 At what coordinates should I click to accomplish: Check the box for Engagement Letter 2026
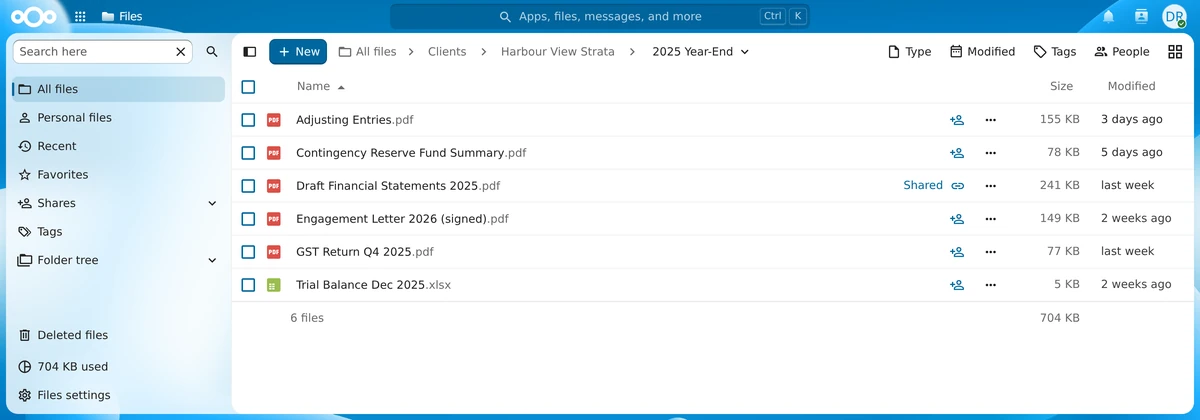coord(248,218)
